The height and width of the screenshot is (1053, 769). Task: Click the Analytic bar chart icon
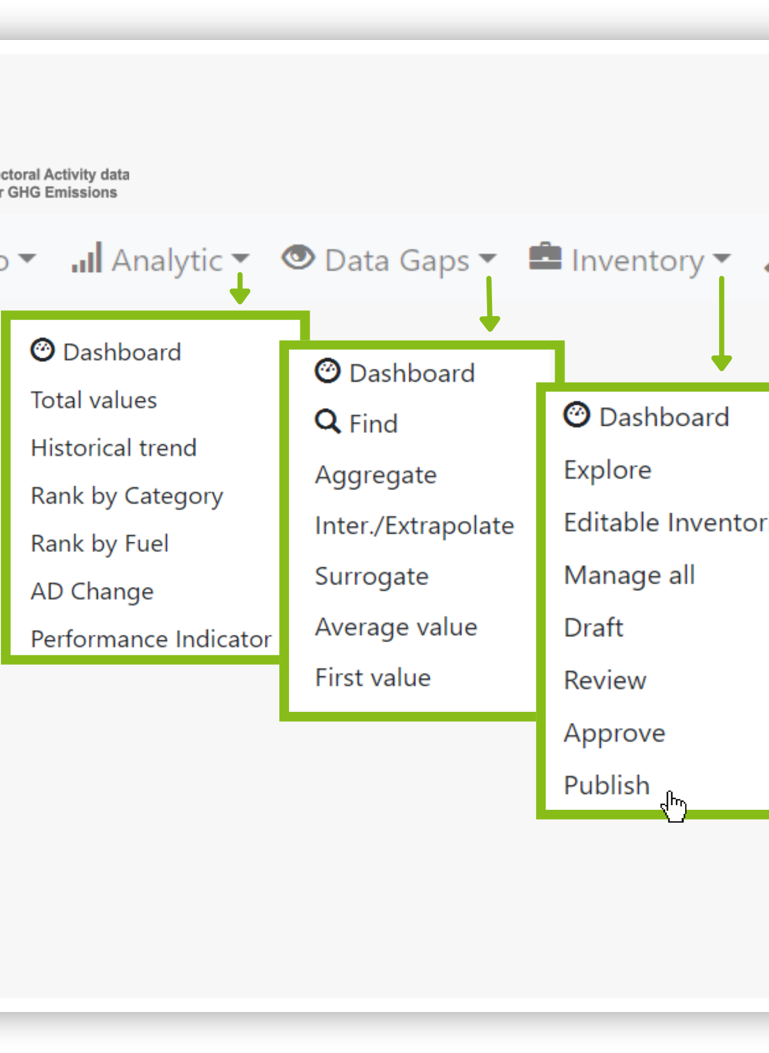point(87,258)
